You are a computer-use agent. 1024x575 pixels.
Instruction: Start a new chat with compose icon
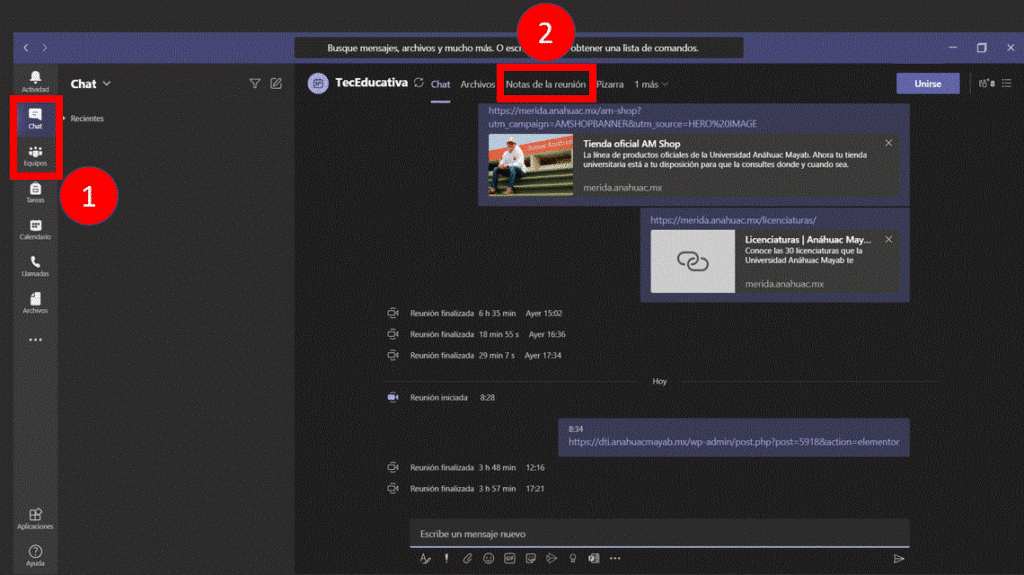[x=276, y=84]
